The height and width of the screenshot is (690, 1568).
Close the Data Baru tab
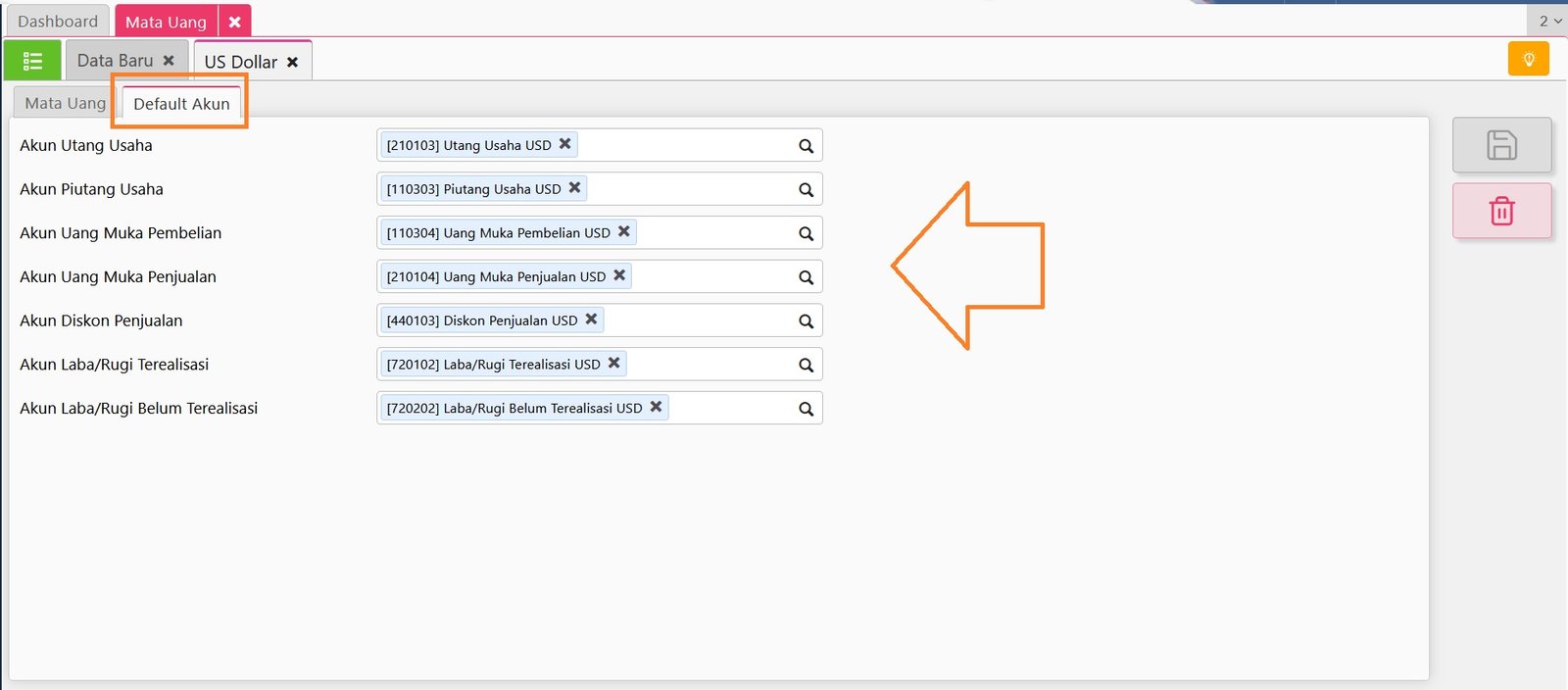point(169,61)
